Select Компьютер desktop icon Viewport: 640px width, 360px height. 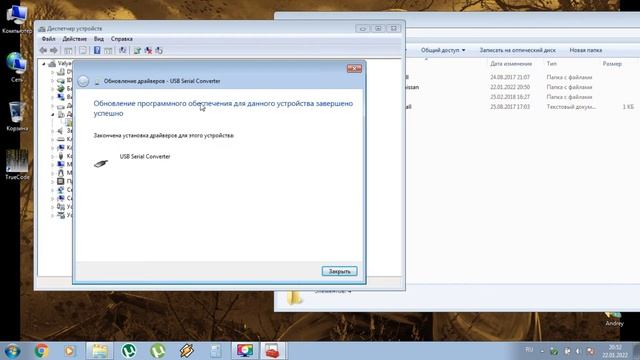[x=17, y=18]
